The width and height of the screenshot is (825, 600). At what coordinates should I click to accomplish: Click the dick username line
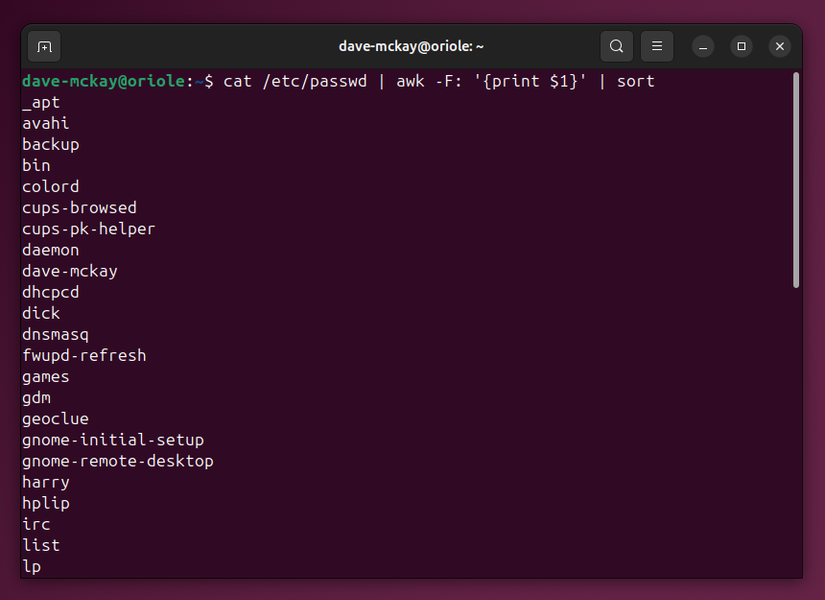tap(40, 313)
